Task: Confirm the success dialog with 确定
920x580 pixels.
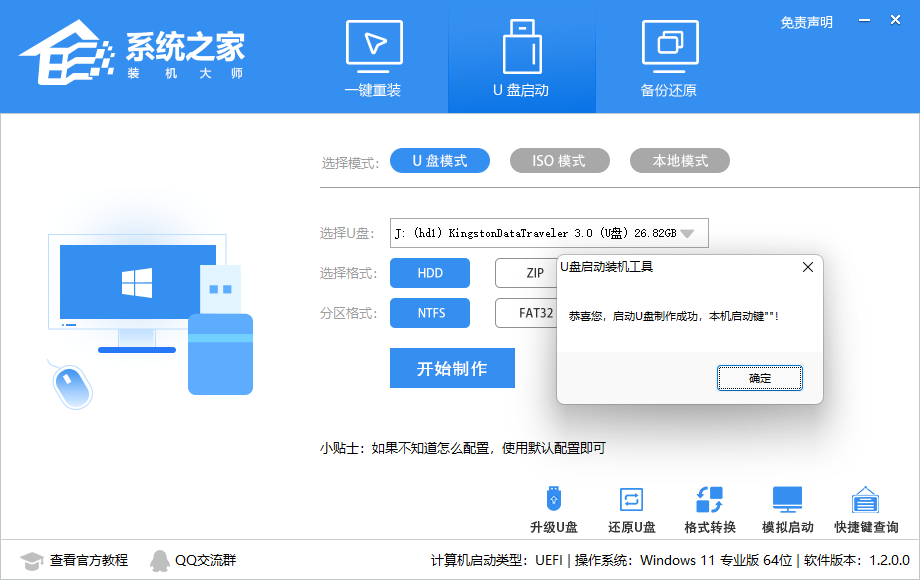Action: pyautogui.click(x=759, y=378)
